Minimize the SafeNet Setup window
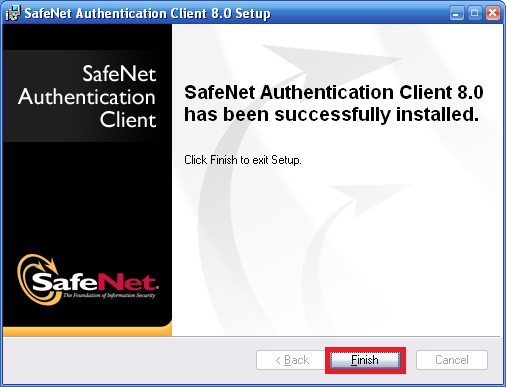The image size is (506, 387). pos(456,14)
